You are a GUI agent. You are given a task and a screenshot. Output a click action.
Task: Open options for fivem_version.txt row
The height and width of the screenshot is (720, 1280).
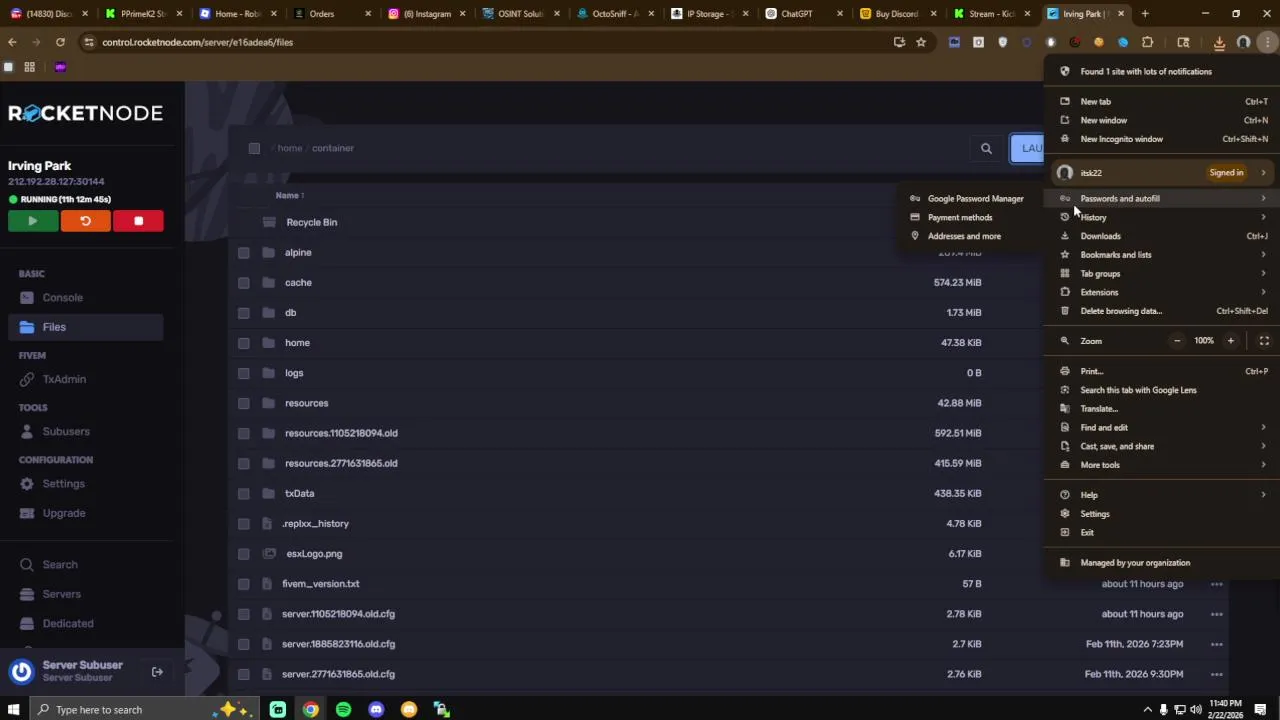coord(1216,584)
